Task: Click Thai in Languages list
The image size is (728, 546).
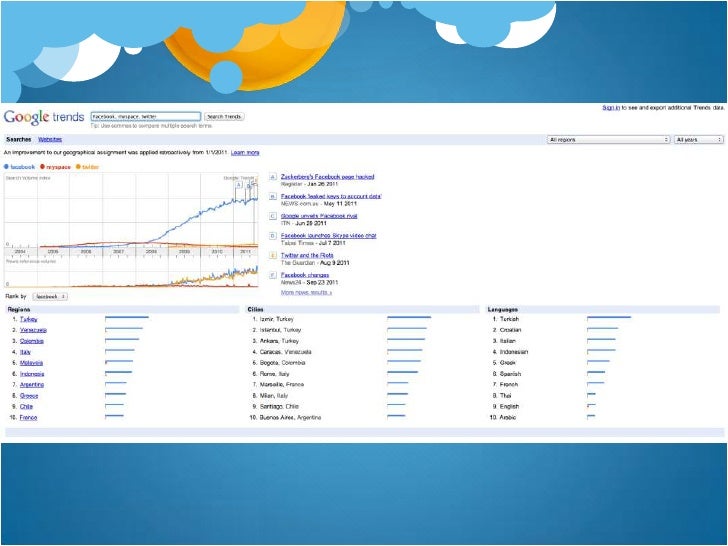Action: pyautogui.click(x=506, y=396)
